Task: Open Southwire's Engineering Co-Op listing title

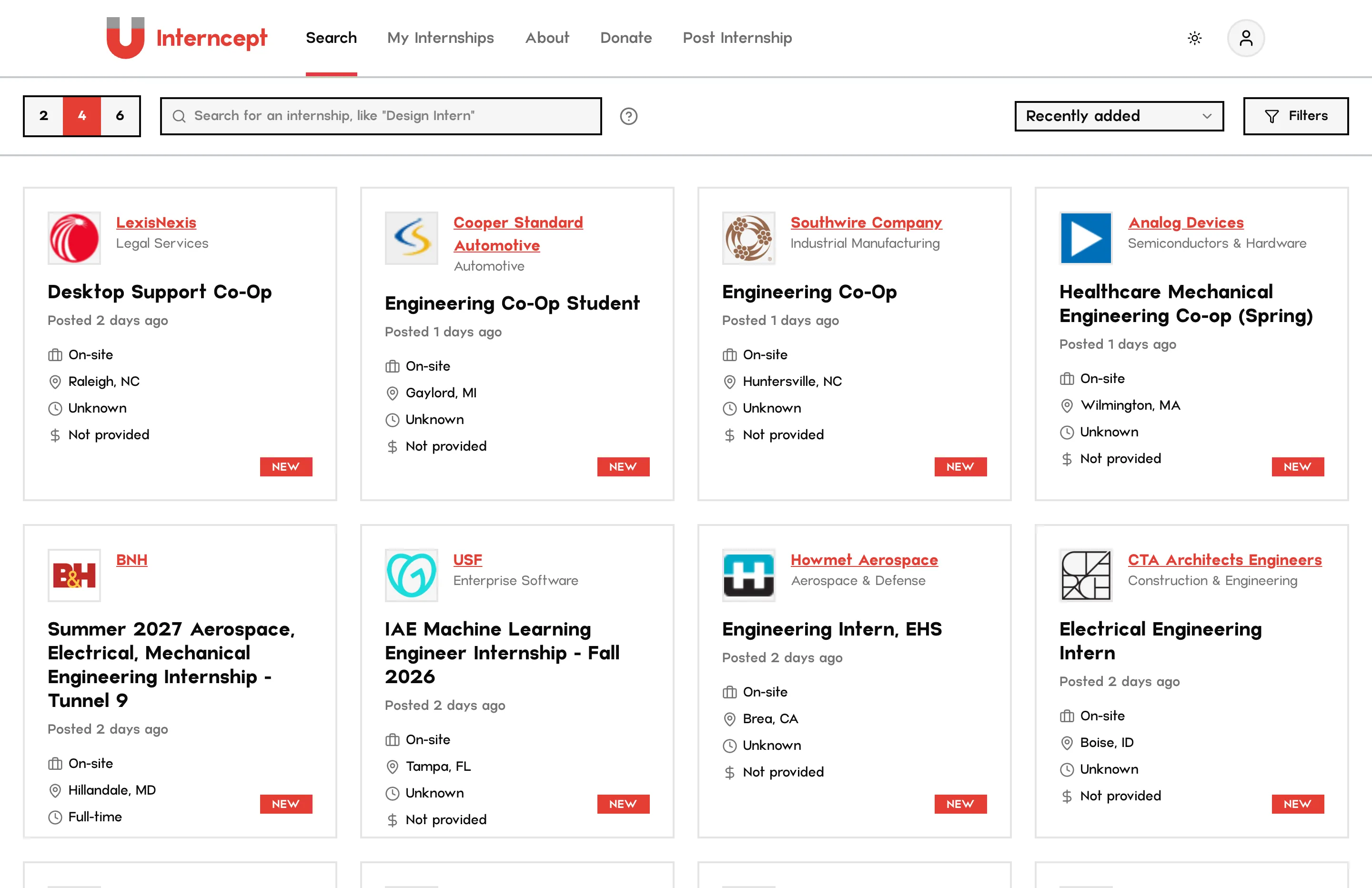Action: pos(809,292)
